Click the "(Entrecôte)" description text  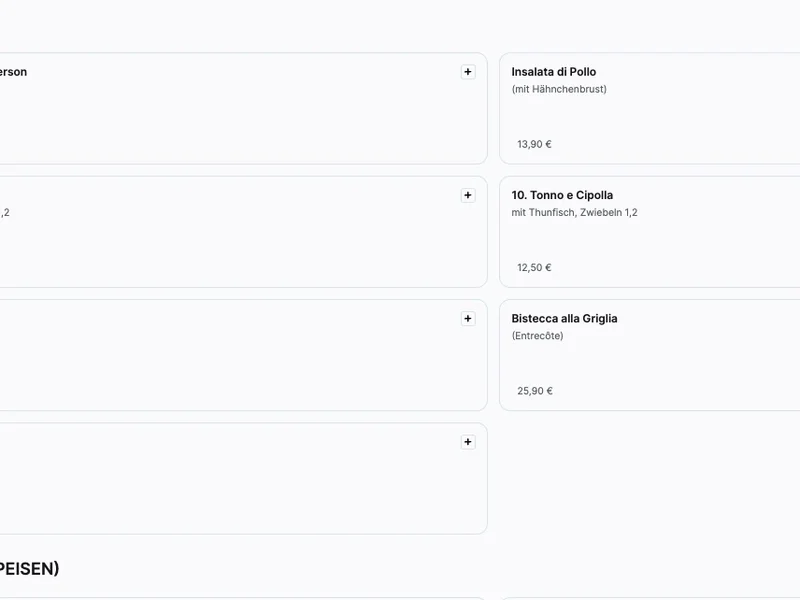537,336
